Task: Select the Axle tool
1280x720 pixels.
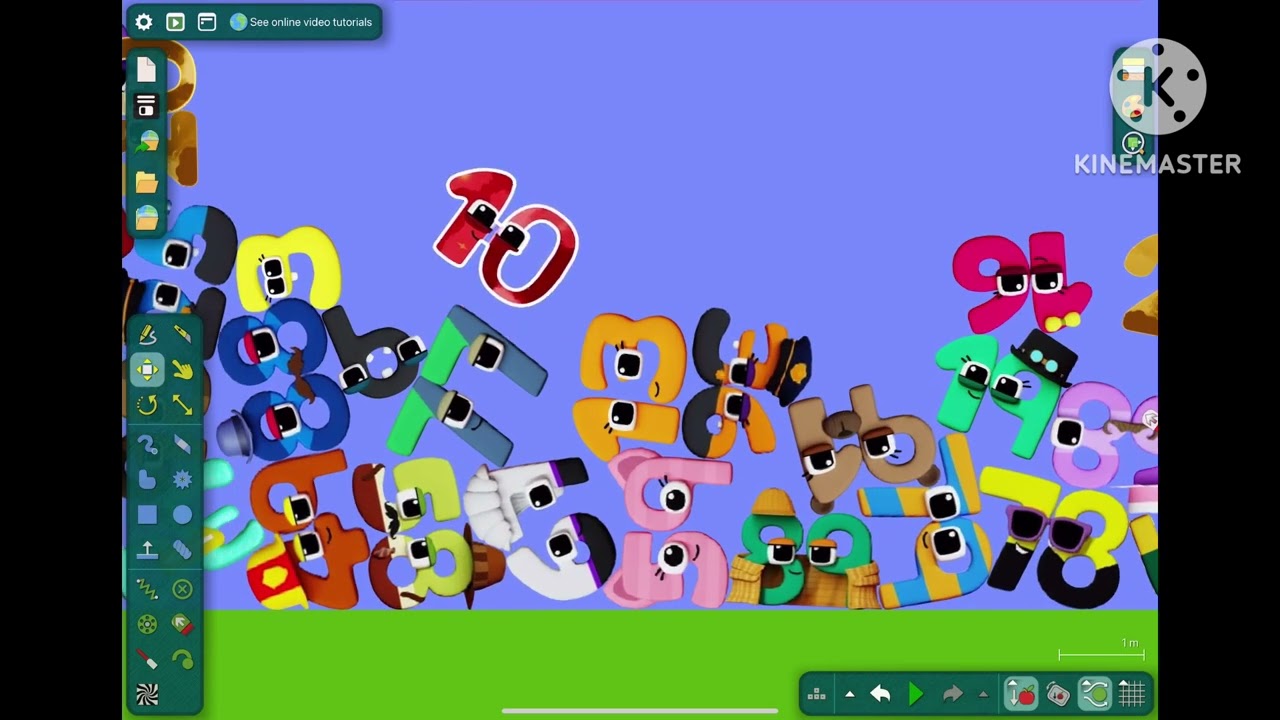Action: pyautogui.click(x=147, y=625)
